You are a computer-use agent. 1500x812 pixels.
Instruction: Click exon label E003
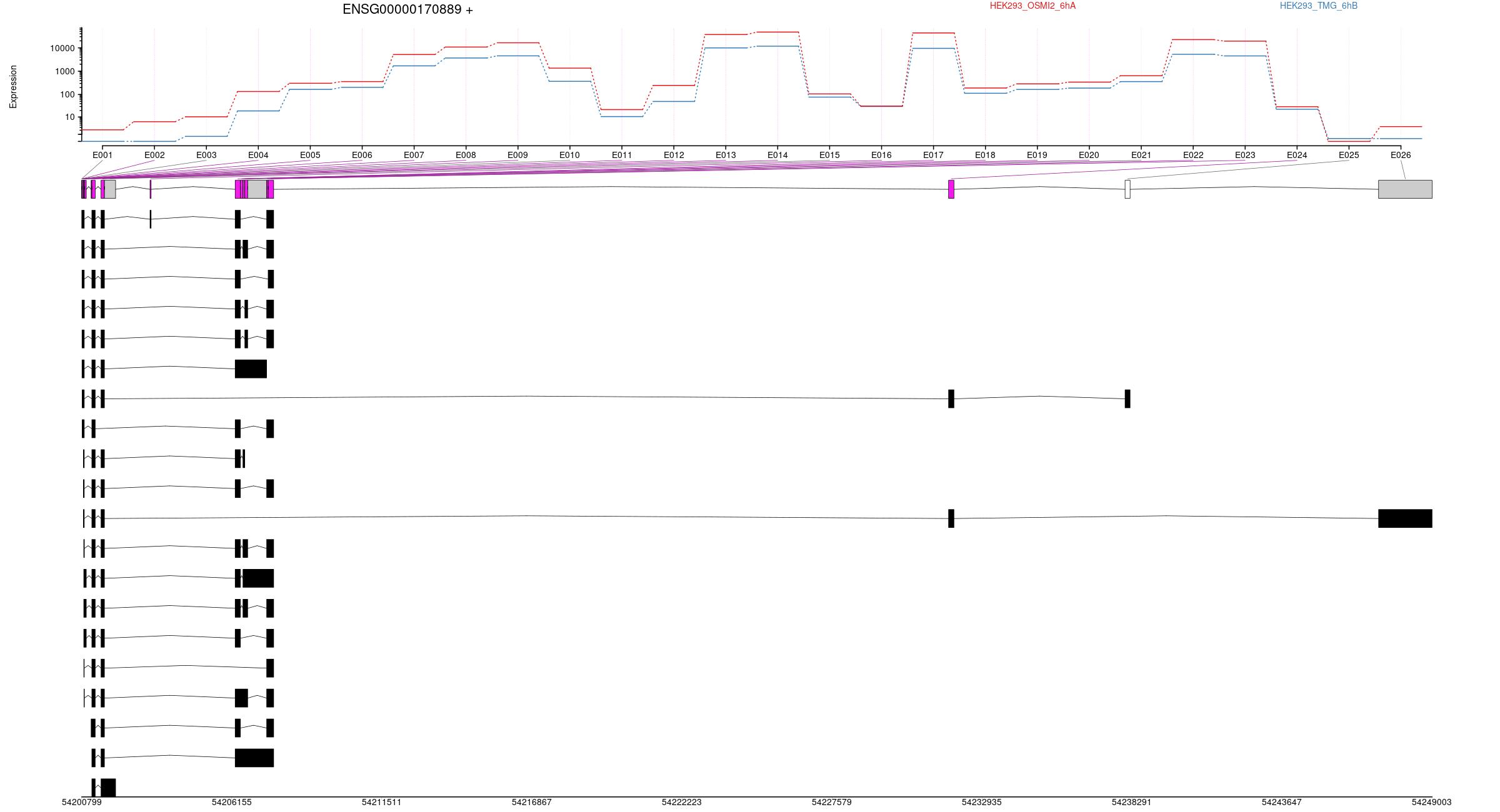click(206, 155)
